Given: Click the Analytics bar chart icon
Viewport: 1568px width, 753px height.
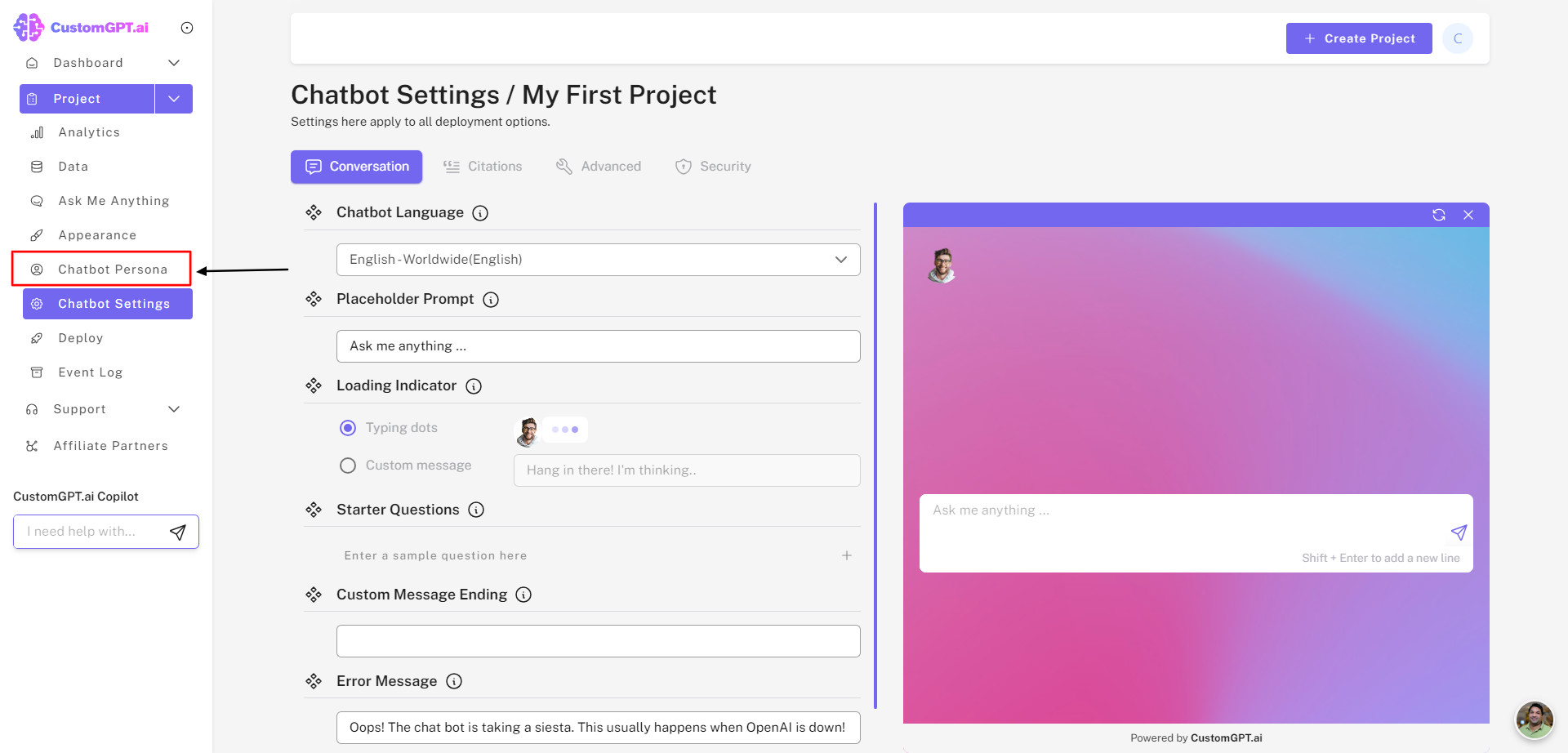Looking at the screenshot, I should [x=37, y=132].
